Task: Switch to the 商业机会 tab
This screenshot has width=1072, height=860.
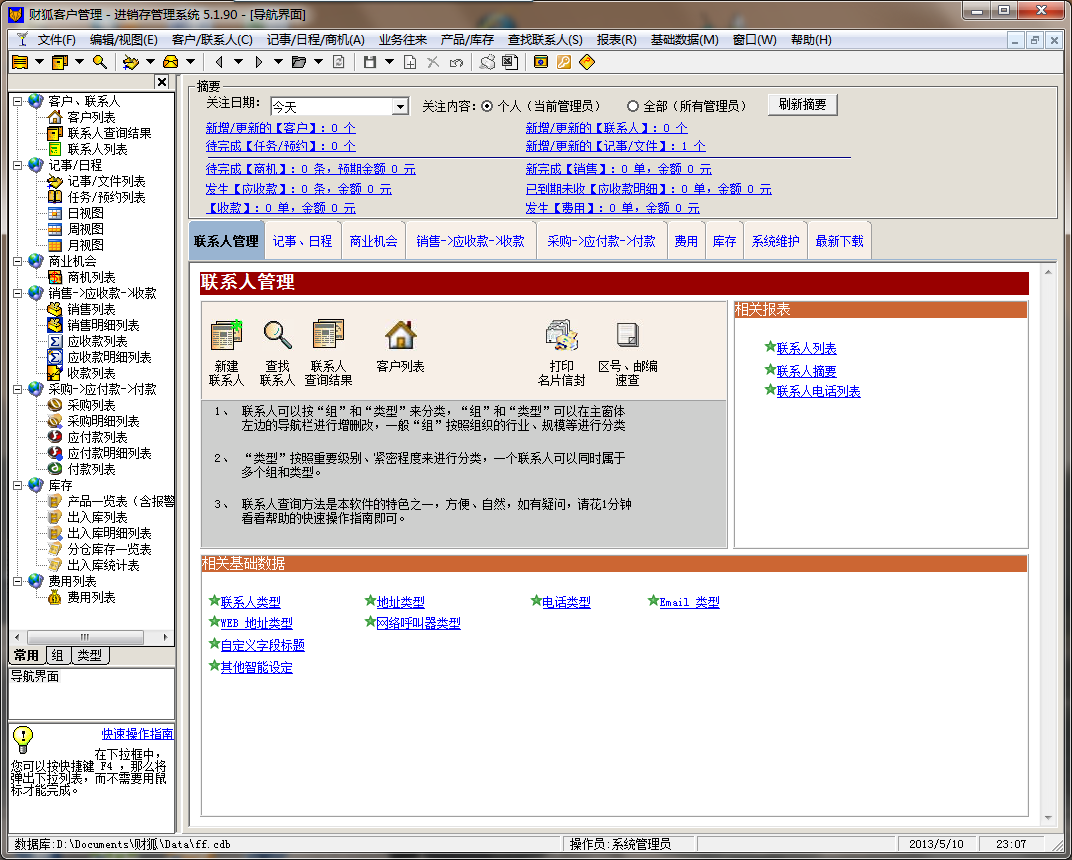Action: coord(373,241)
